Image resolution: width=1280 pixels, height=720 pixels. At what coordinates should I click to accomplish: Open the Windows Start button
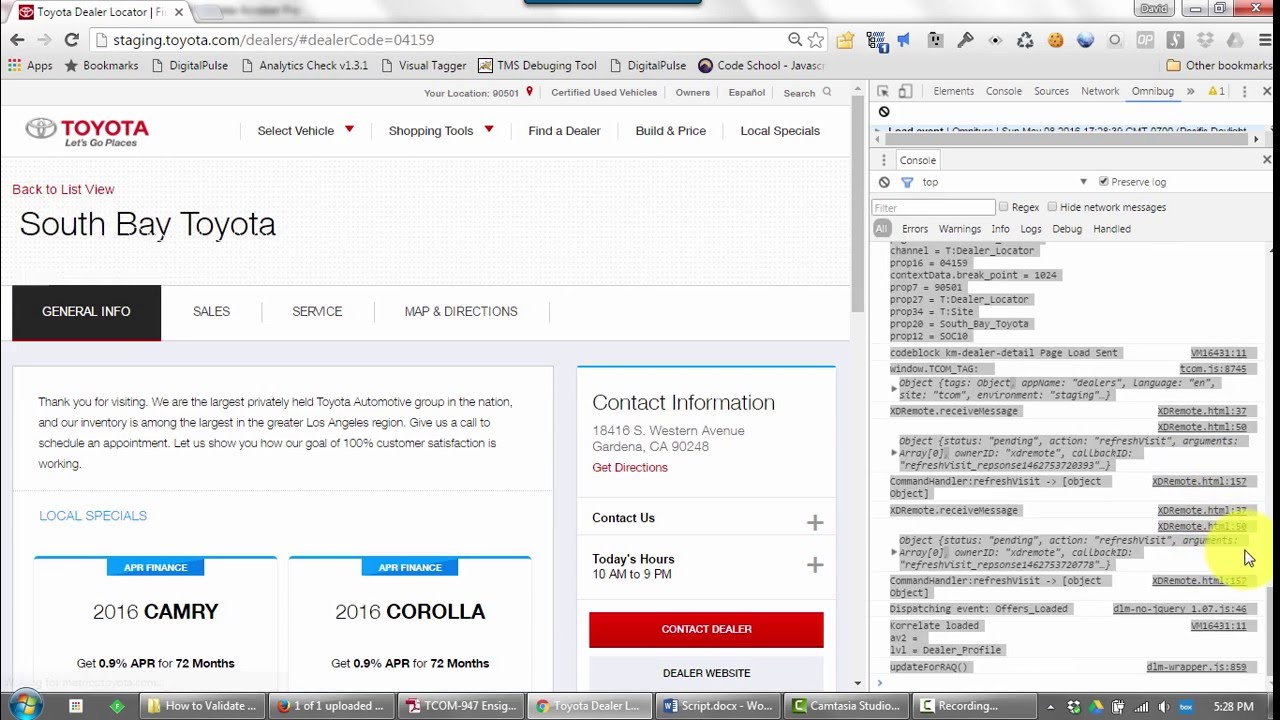tap(26, 704)
